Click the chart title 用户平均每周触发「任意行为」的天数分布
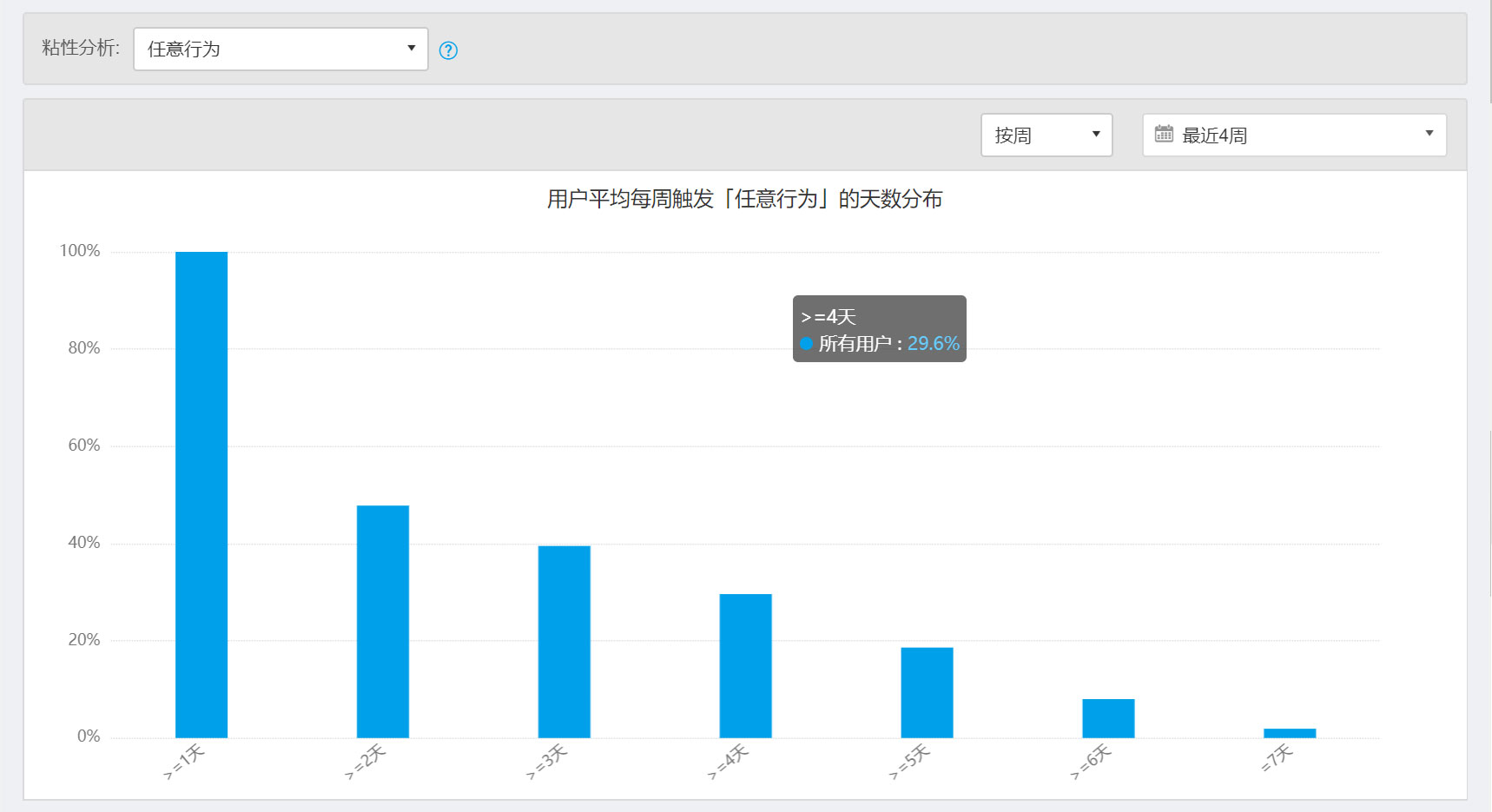 (744, 199)
